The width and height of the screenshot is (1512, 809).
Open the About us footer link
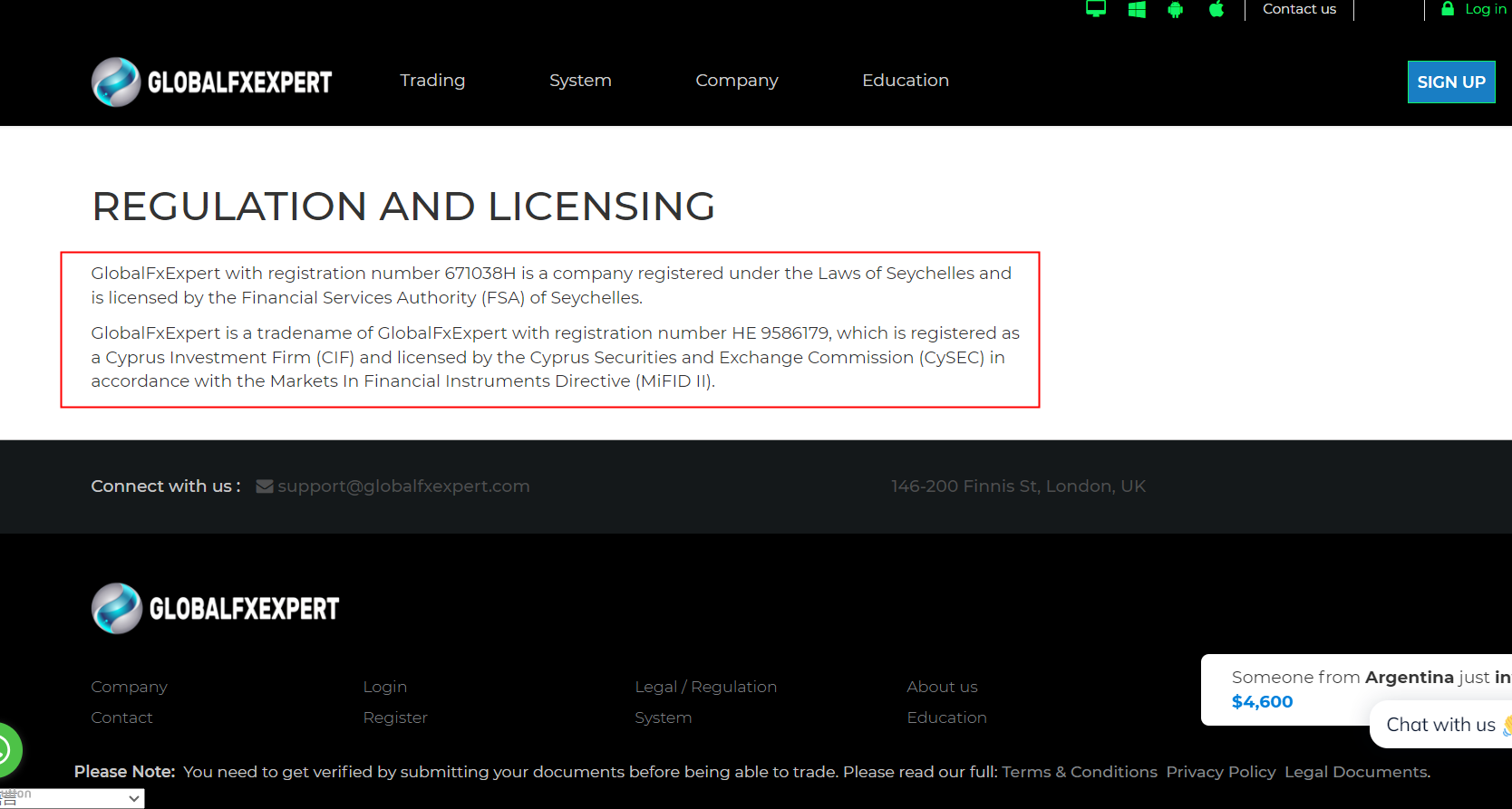click(x=943, y=687)
